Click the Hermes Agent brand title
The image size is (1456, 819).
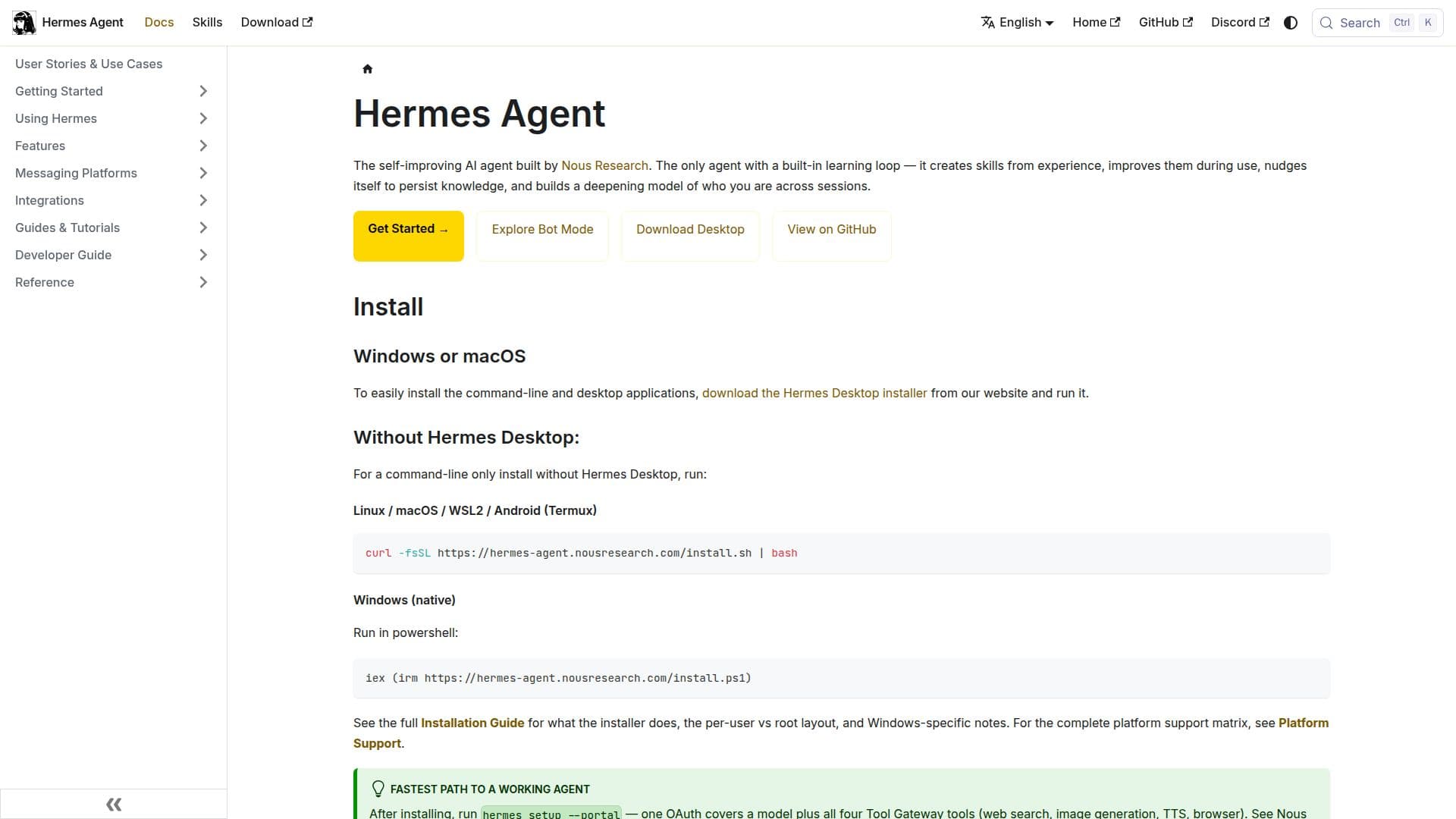tap(83, 23)
